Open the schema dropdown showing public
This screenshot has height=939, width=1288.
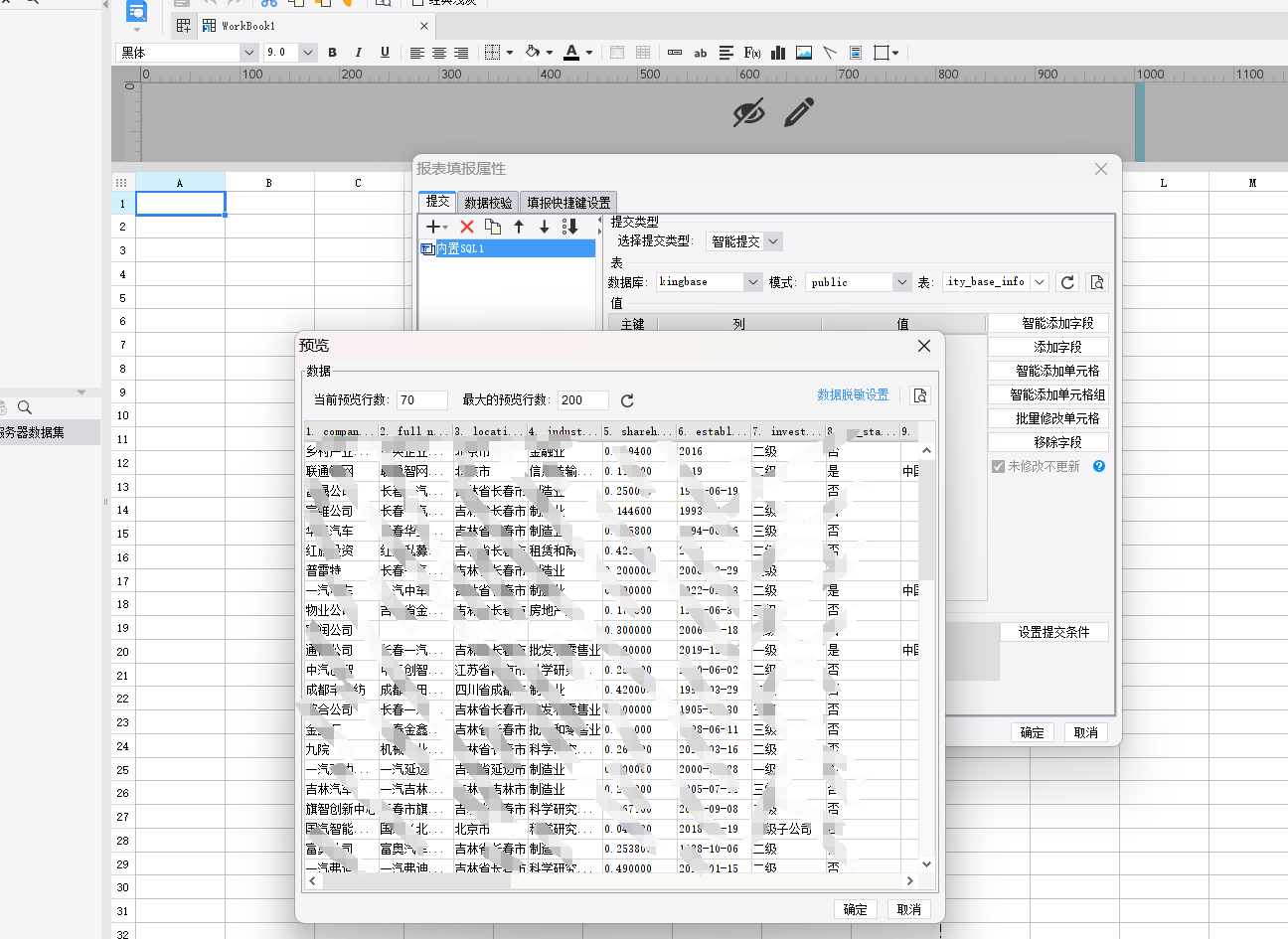pyautogui.click(x=858, y=282)
